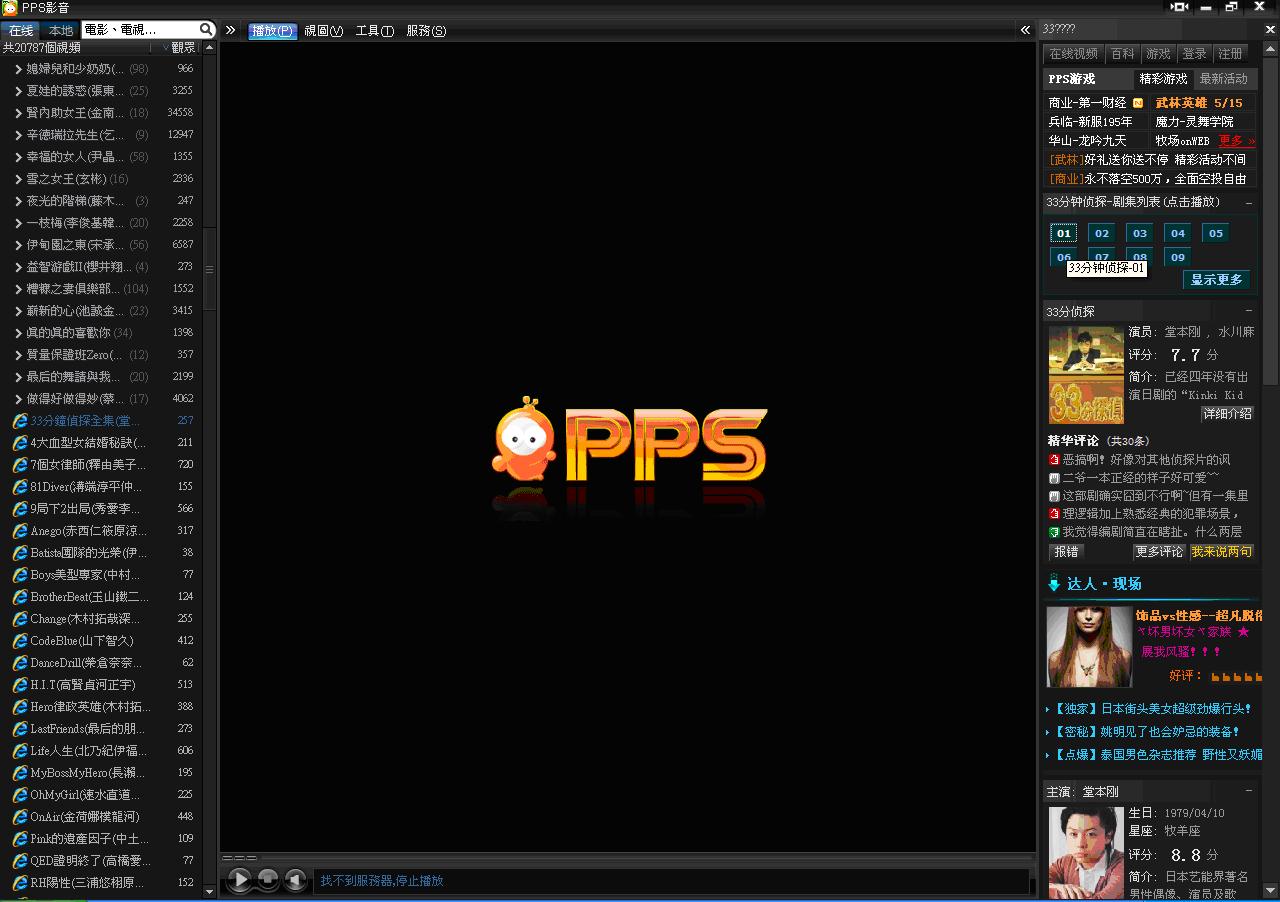1280x902 pixels.
Task: Click the orange N icon after 商业-第一财经
Action: pos(1138,103)
